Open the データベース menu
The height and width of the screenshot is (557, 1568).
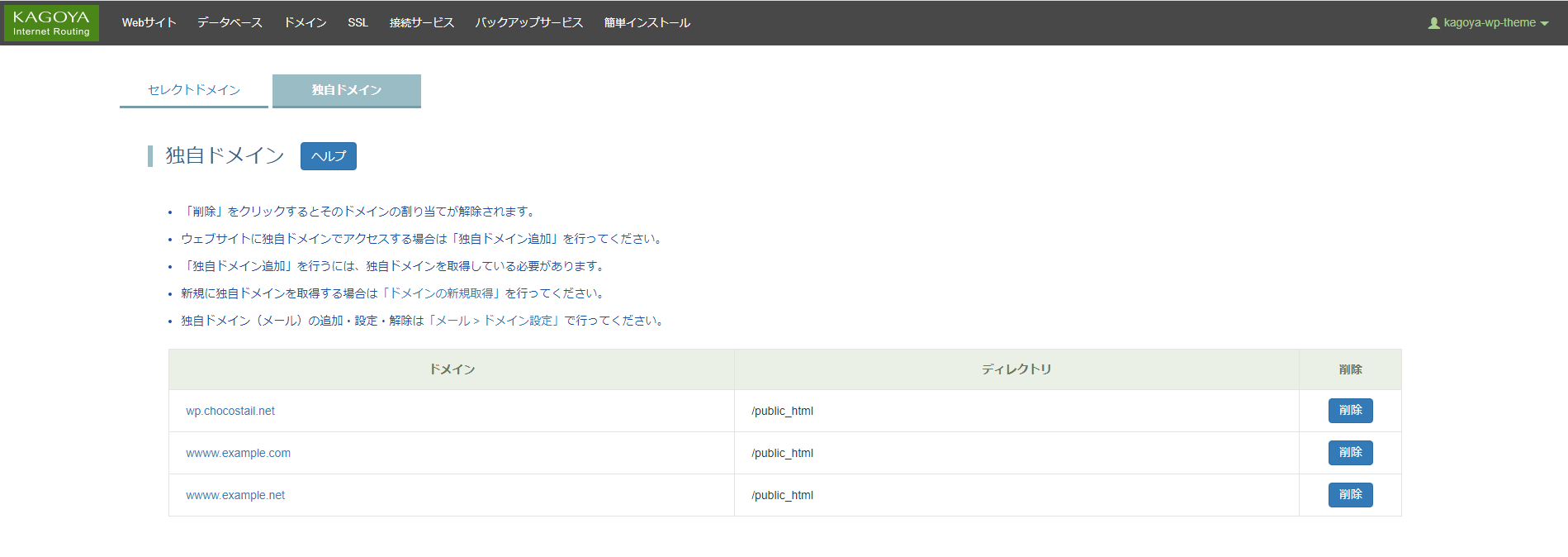tap(230, 23)
